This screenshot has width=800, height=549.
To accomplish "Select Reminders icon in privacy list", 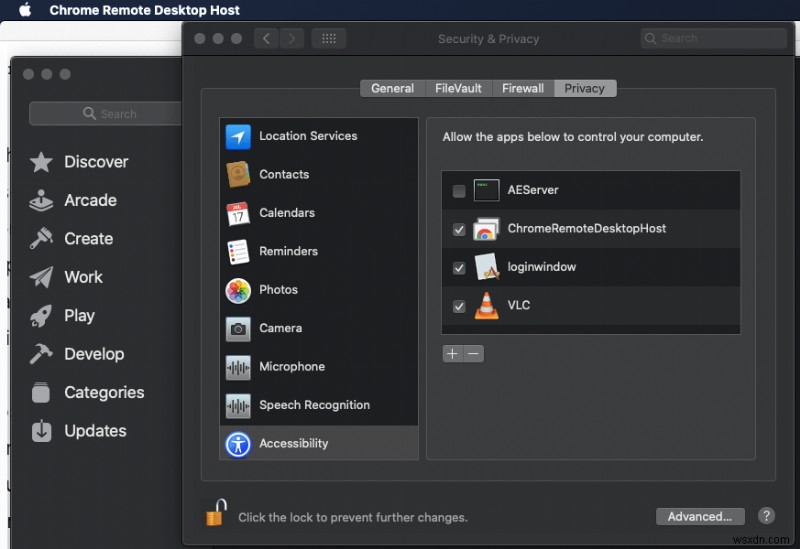I will [x=238, y=252].
